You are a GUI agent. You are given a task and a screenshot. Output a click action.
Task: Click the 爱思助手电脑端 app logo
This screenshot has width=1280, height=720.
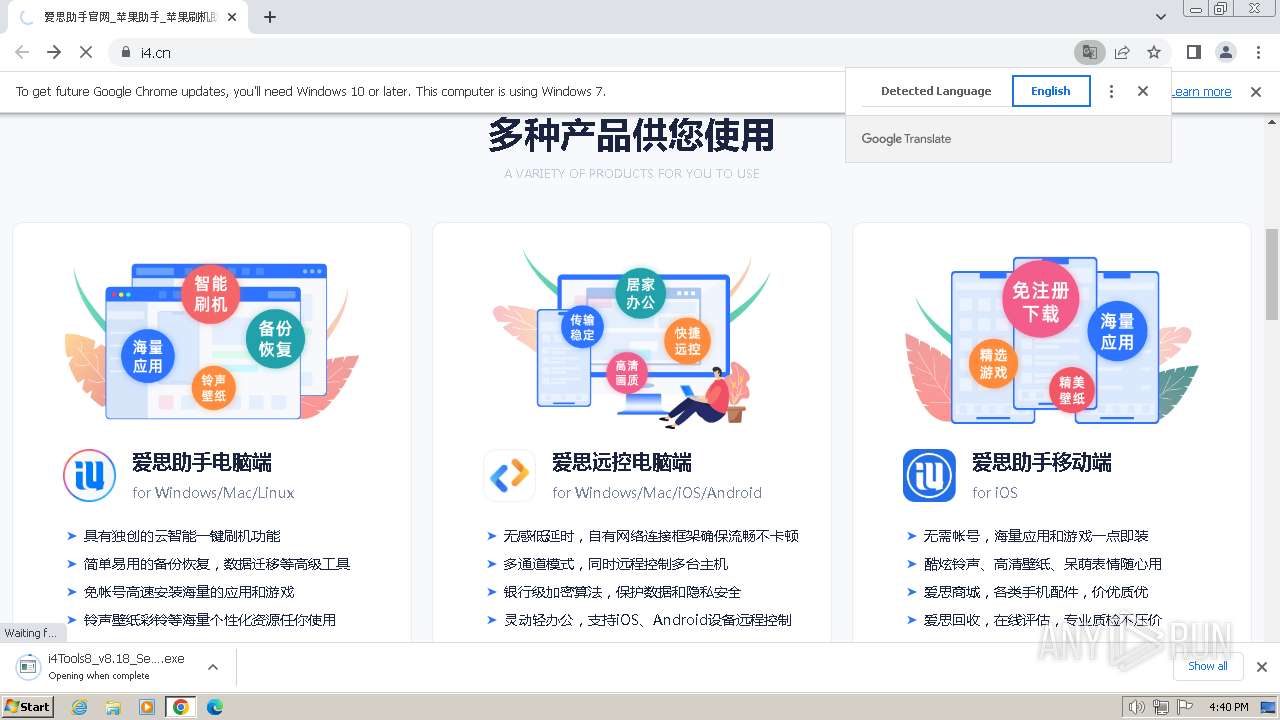pos(90,475)
